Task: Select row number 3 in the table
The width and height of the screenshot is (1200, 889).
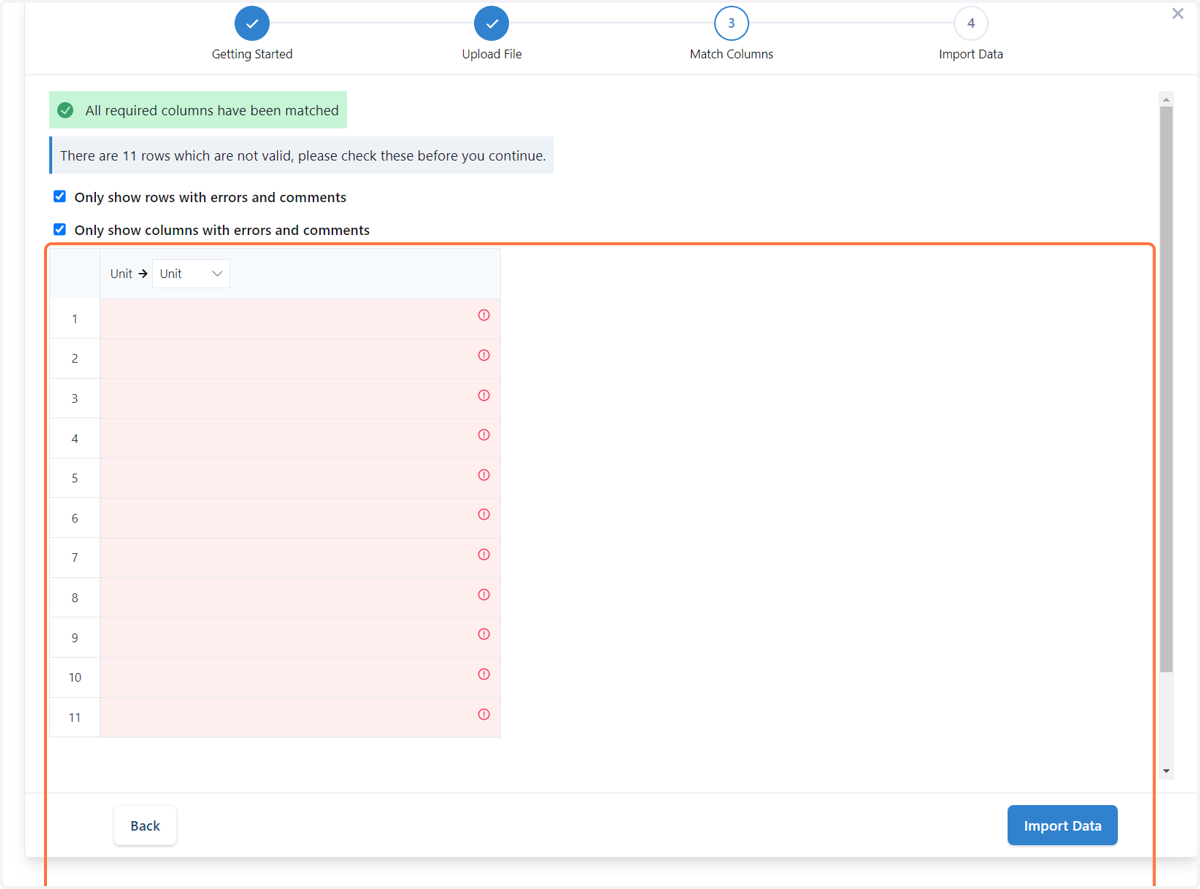Action: point(75,399)
